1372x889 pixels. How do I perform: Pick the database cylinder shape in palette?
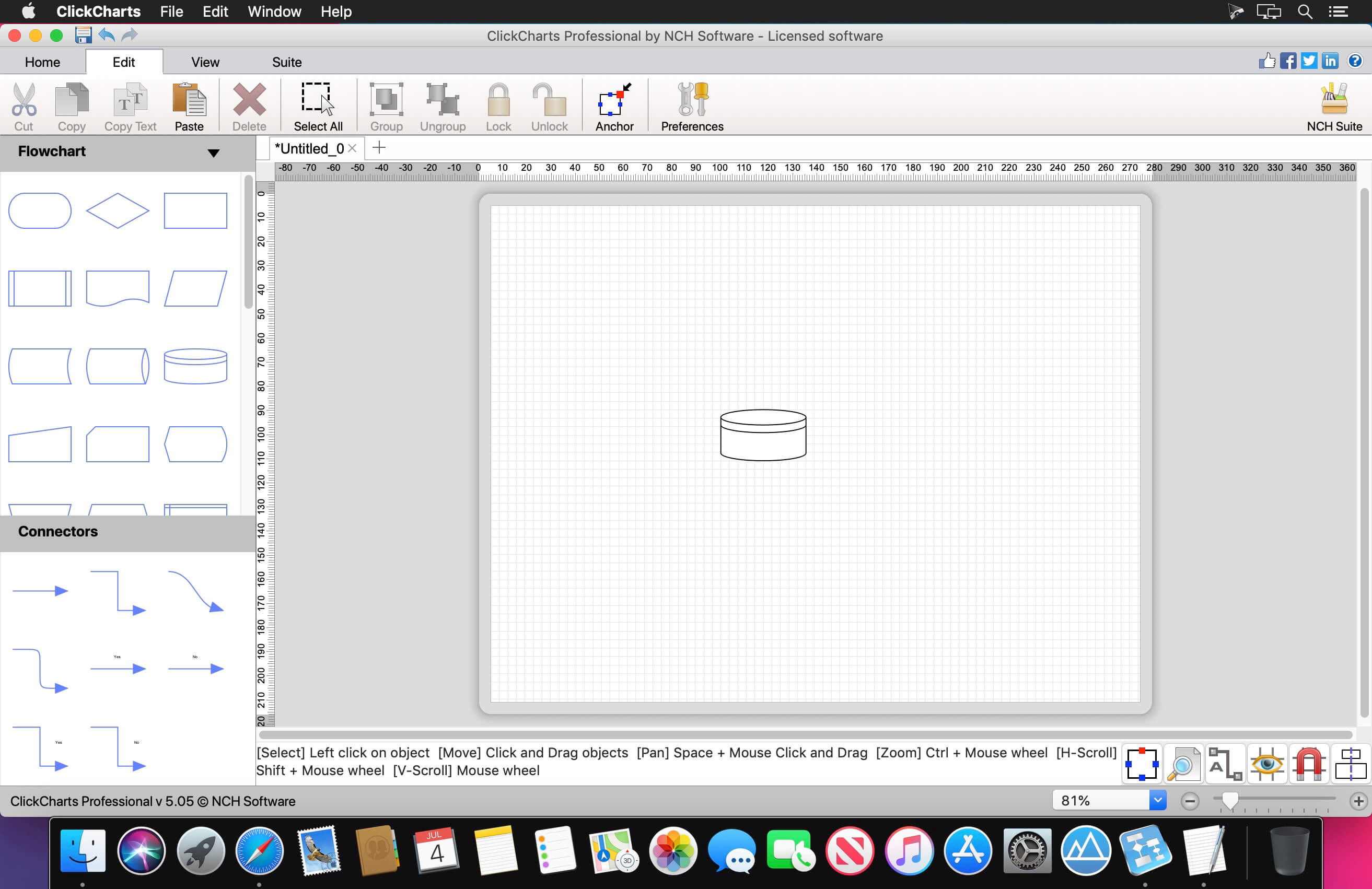(195, 366)
